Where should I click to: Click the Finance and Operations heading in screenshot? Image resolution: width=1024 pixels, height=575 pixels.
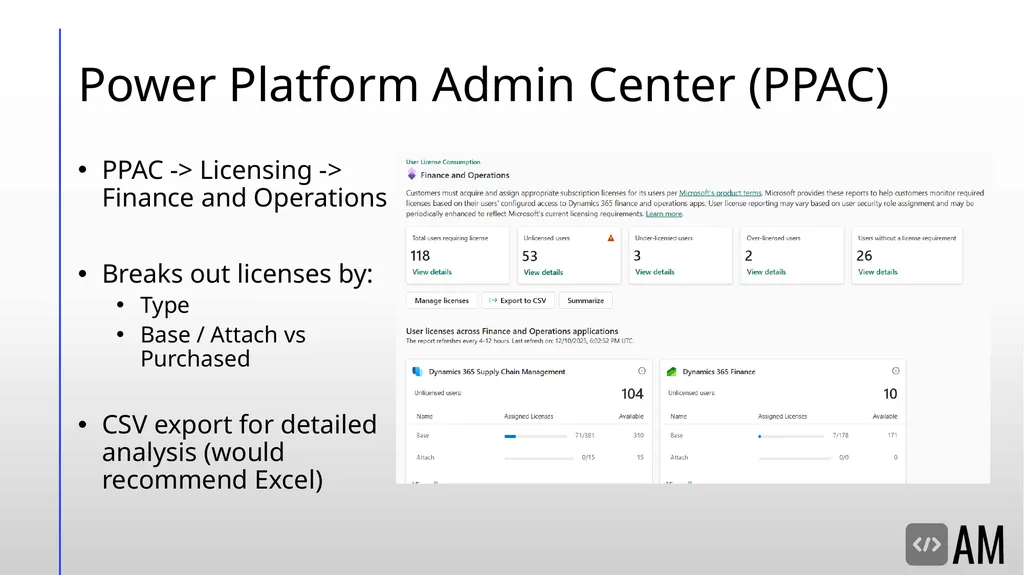464,175
